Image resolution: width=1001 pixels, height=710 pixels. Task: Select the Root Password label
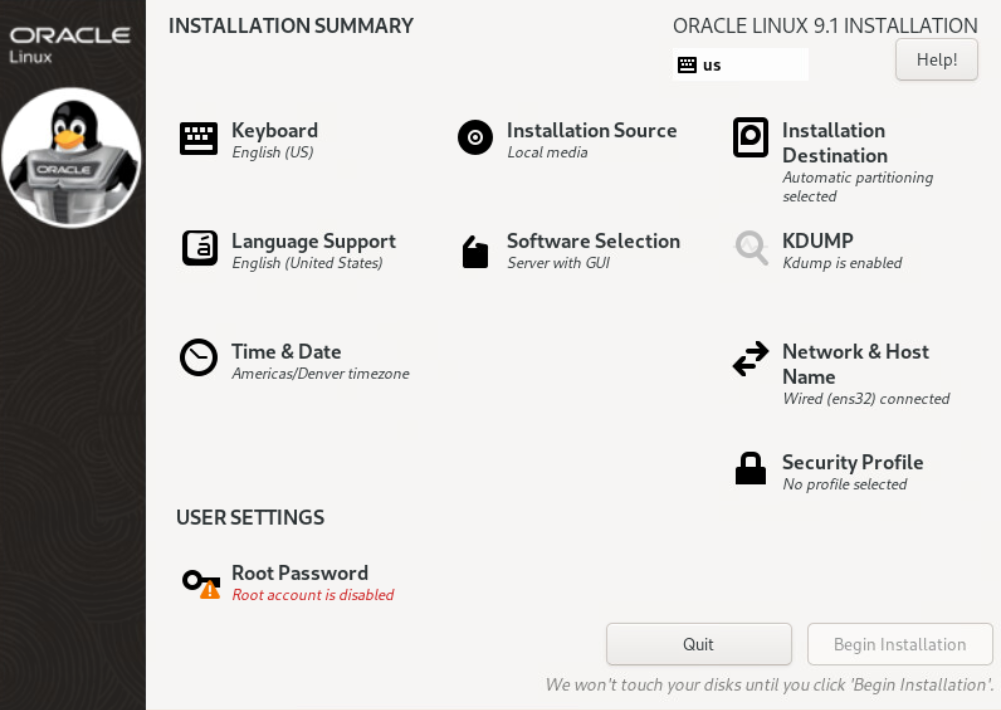click(300, 573)
